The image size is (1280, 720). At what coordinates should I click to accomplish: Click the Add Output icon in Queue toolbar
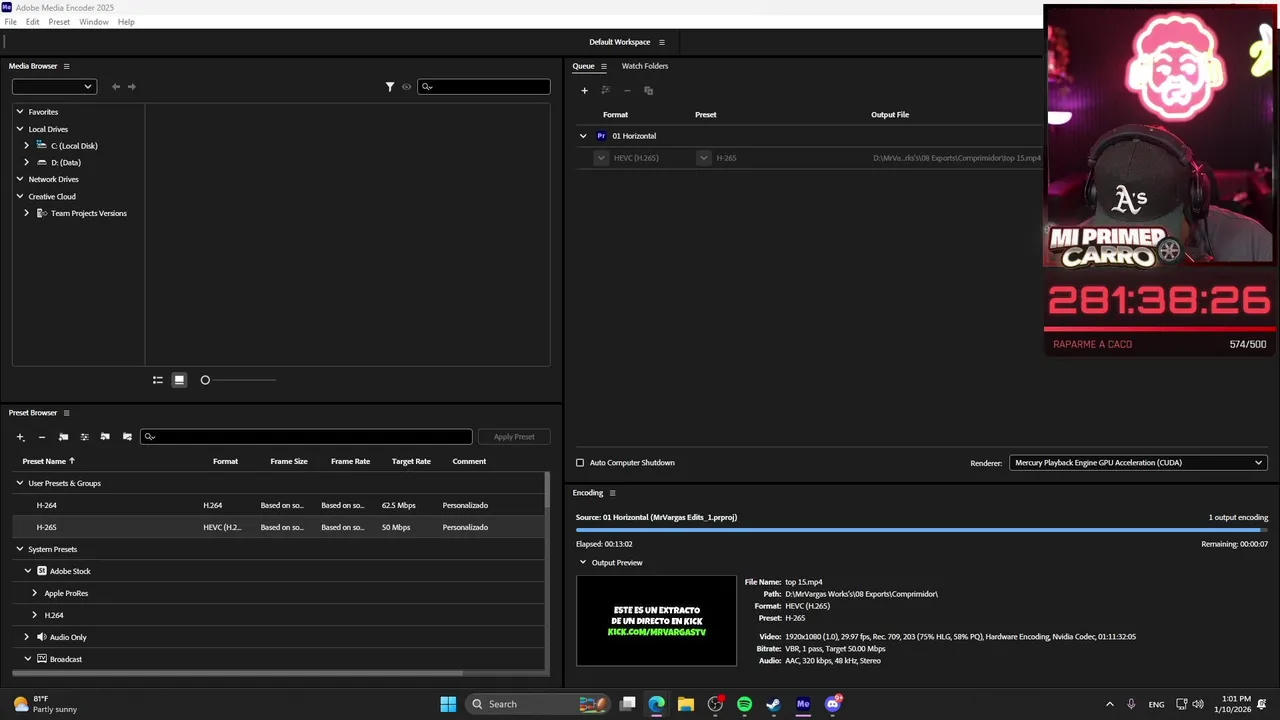click(605, 90)
